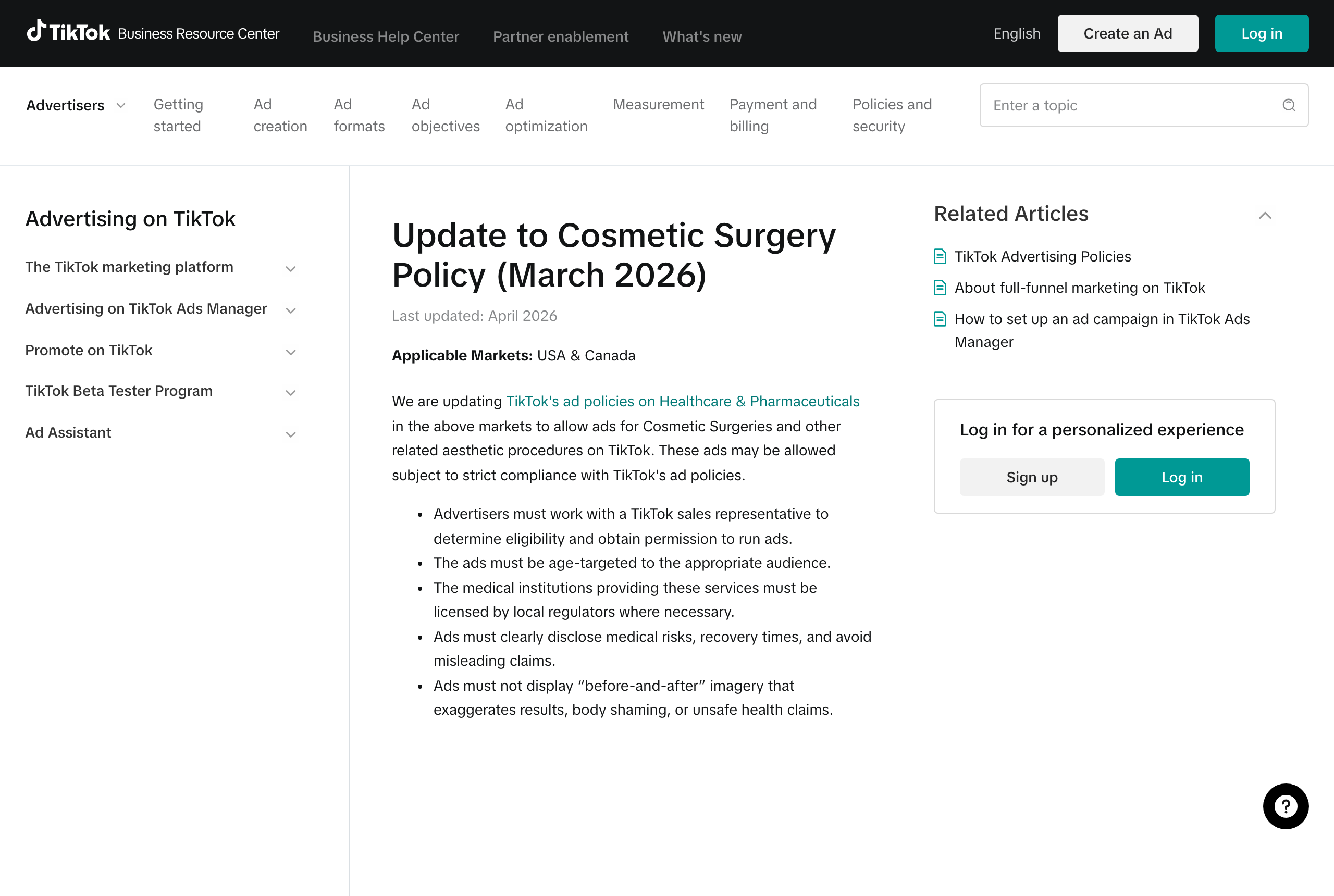Viewport: 1334px width, 896px height.
Task: Click document icon beside About full-funnel marketing
Action: pos(940,288)
